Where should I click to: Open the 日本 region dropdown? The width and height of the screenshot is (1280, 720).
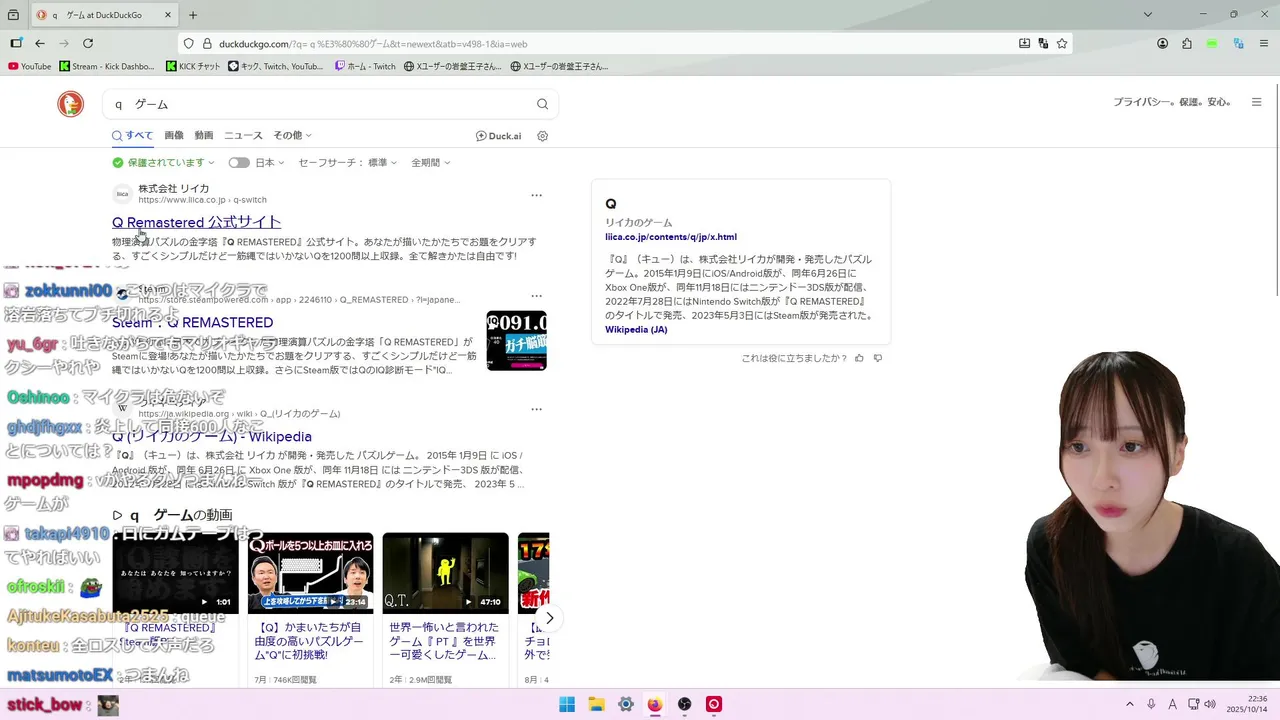[x=270, y=162]
